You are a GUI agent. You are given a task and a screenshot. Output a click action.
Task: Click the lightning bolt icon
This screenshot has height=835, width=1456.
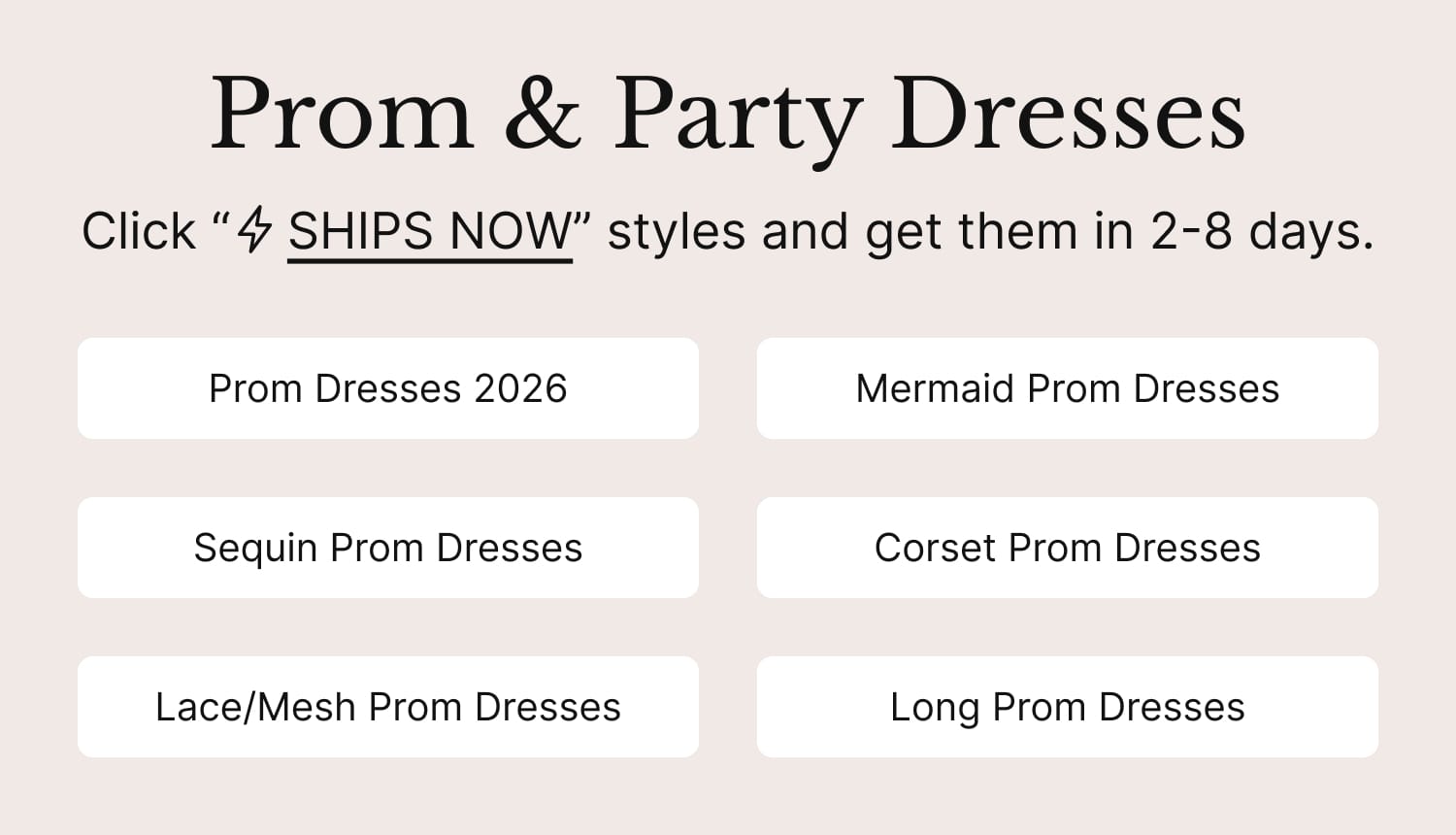pyautogui.click(x=255, y=230)
